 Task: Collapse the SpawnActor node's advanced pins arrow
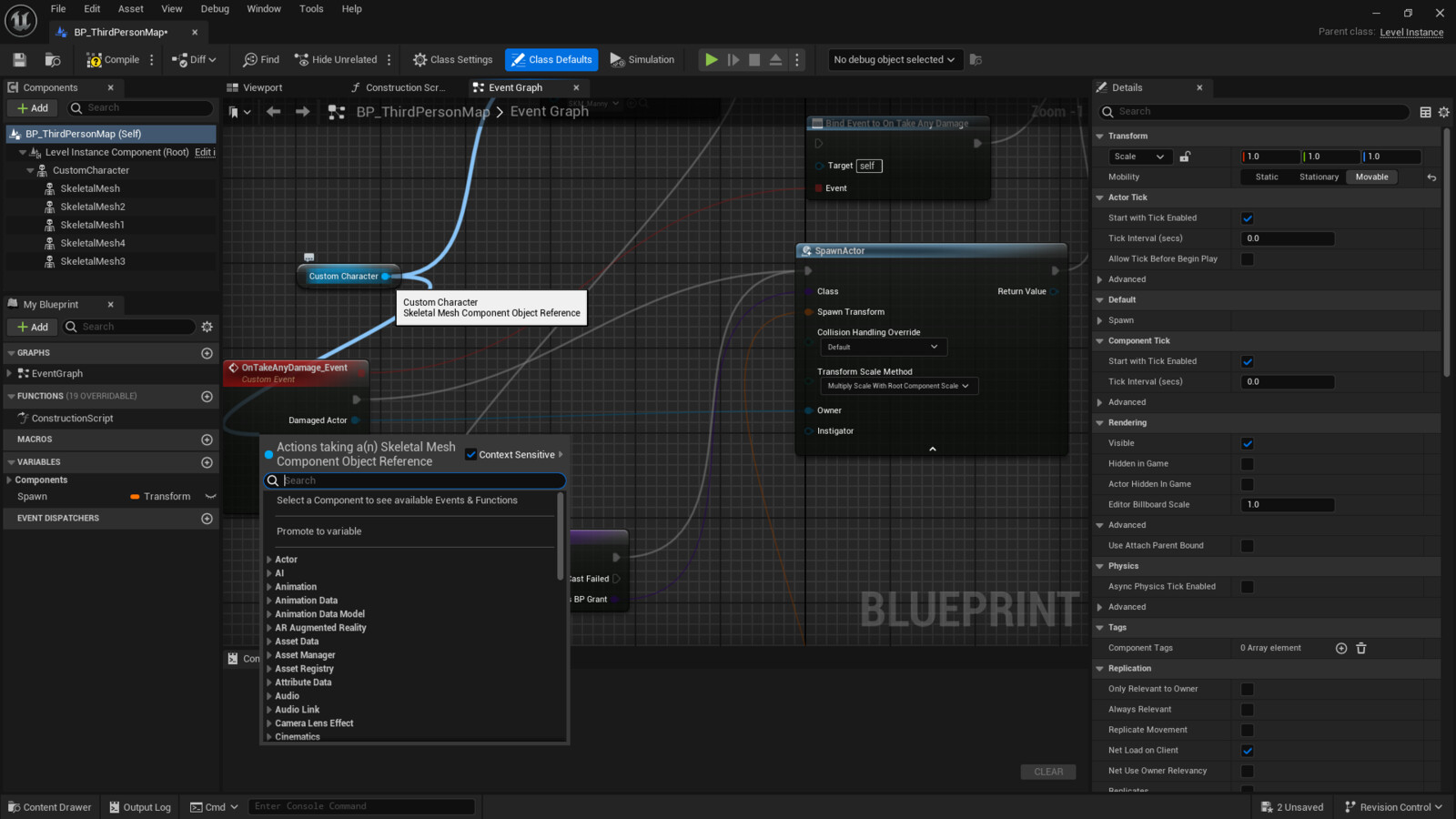932,449
